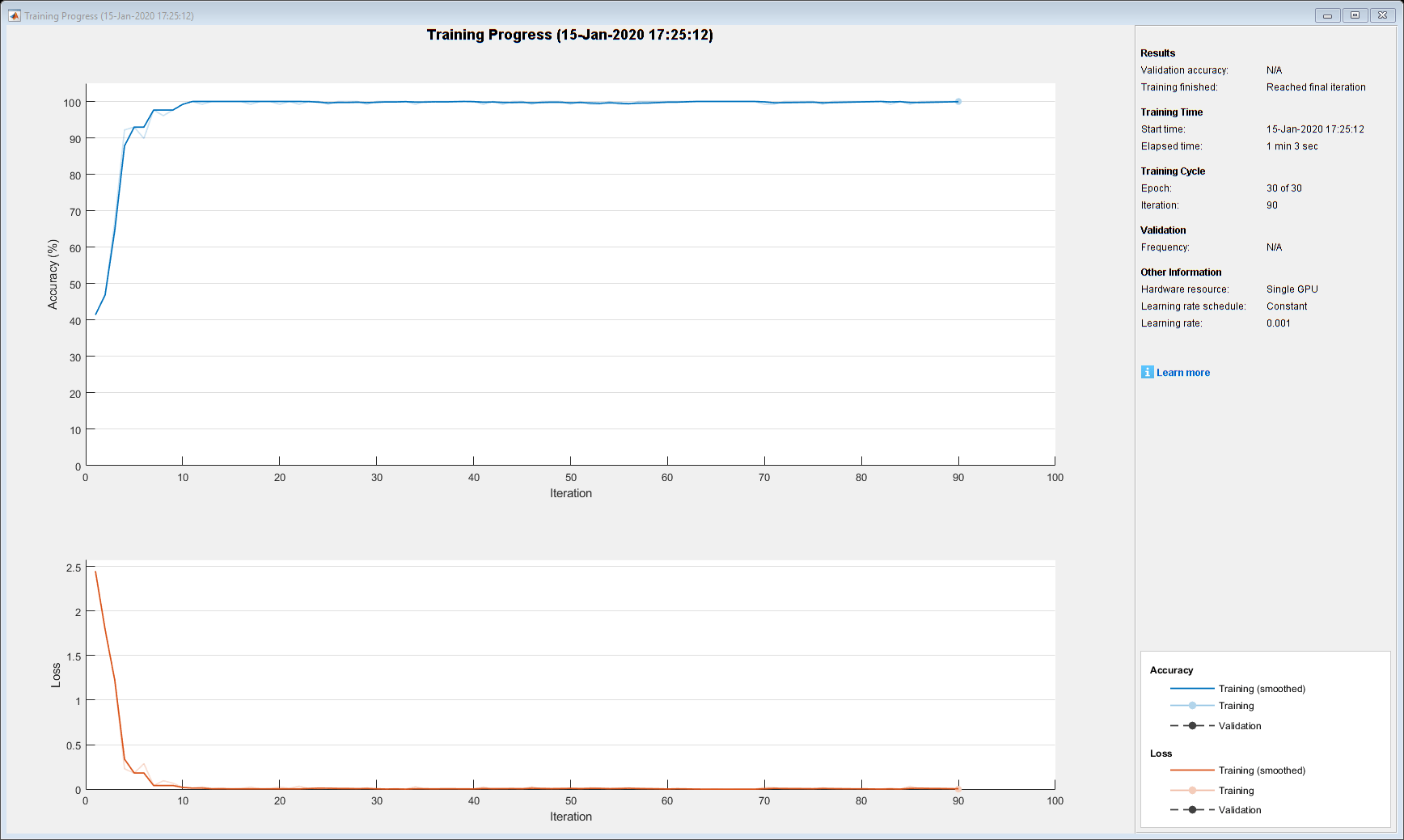Click the Loss axis label
The image size is (1404, 840).
click(56, 676)
